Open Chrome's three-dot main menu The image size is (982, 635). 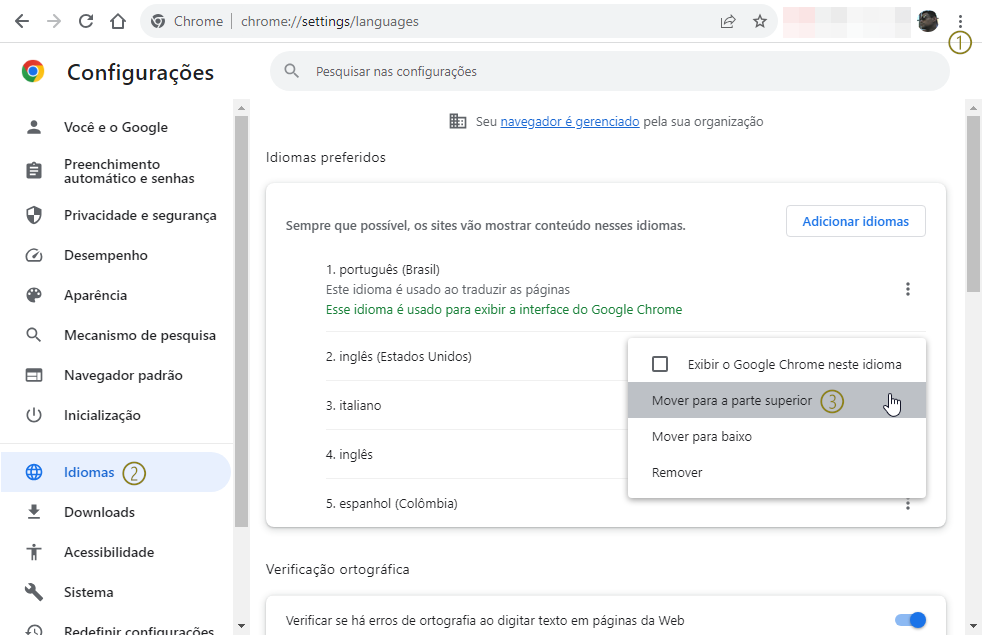[960, 21]
